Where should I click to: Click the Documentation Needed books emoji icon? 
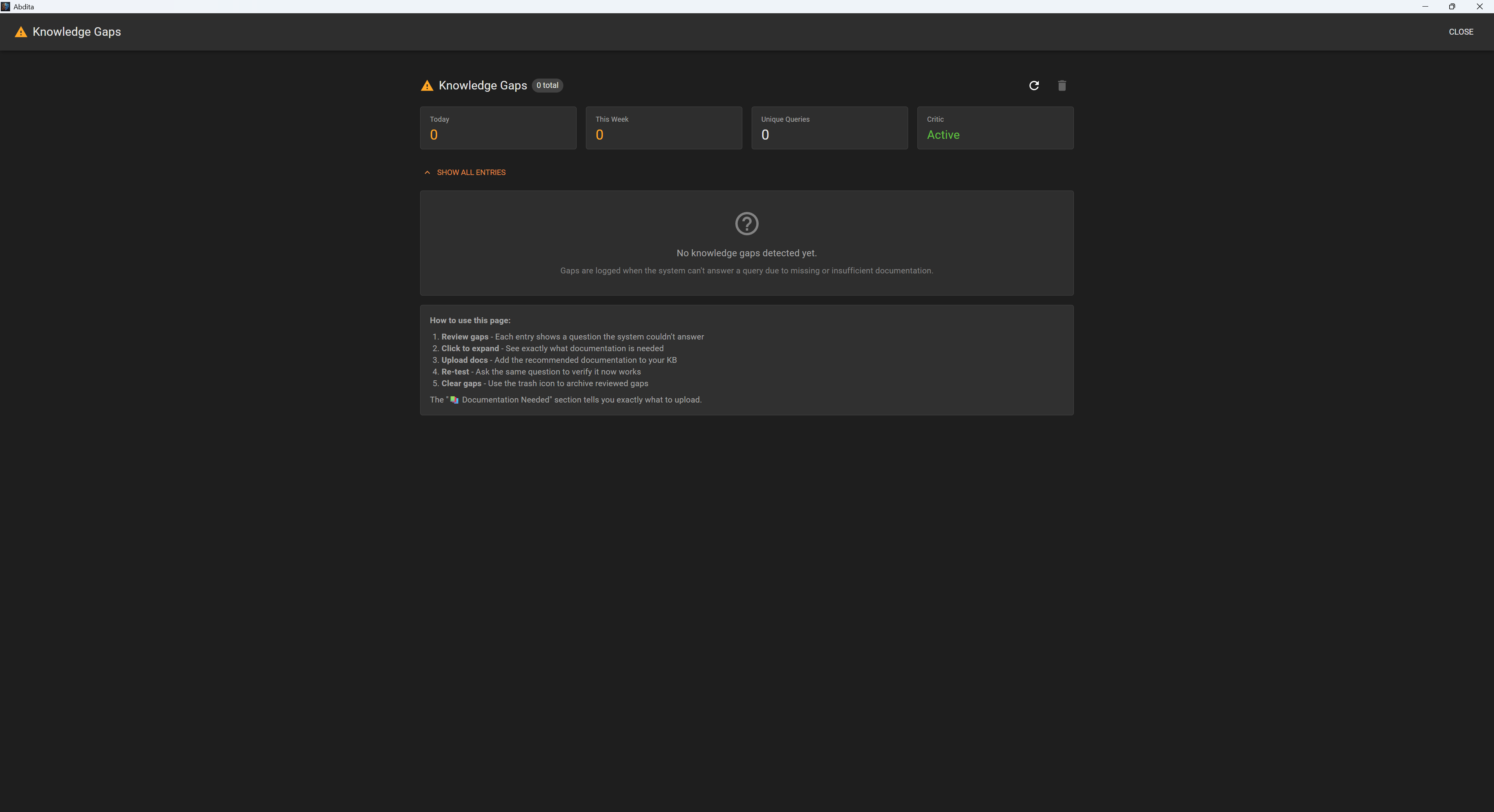tap(454, 400)
